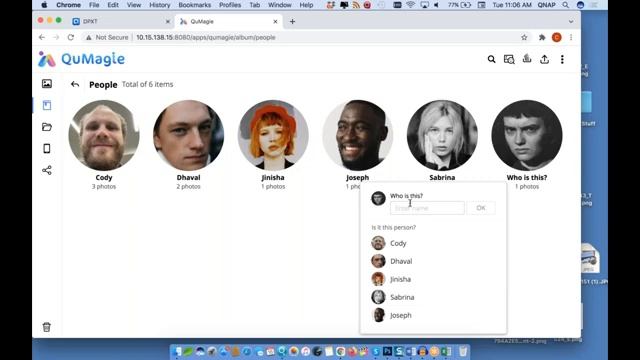Viewport: 640px width, 360px height.
Task: Open Trash in the macOS dock
Action: 463,351
